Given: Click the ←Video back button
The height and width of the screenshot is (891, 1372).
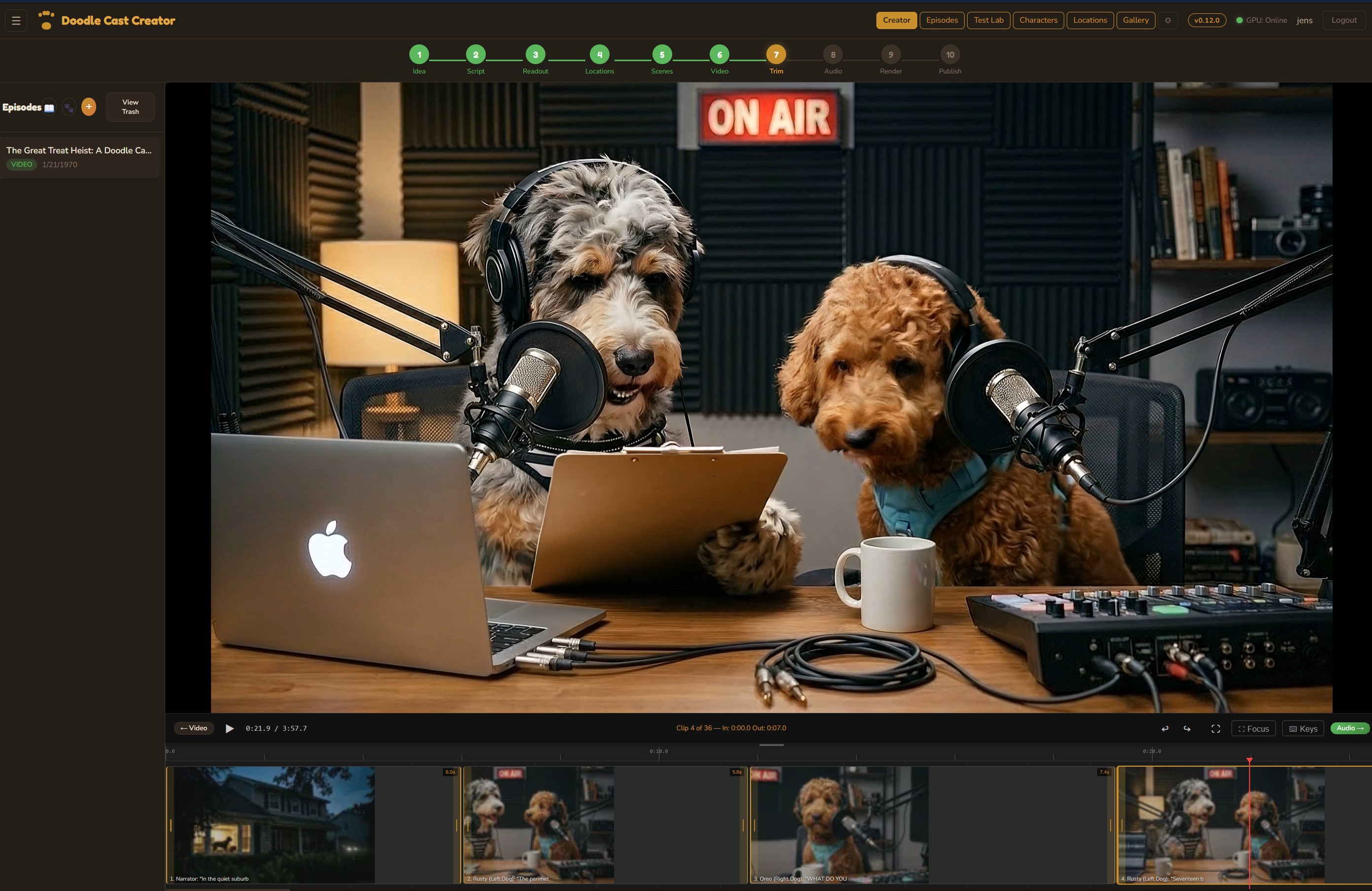Looking at the screenshot, I should tap(193, 728).
